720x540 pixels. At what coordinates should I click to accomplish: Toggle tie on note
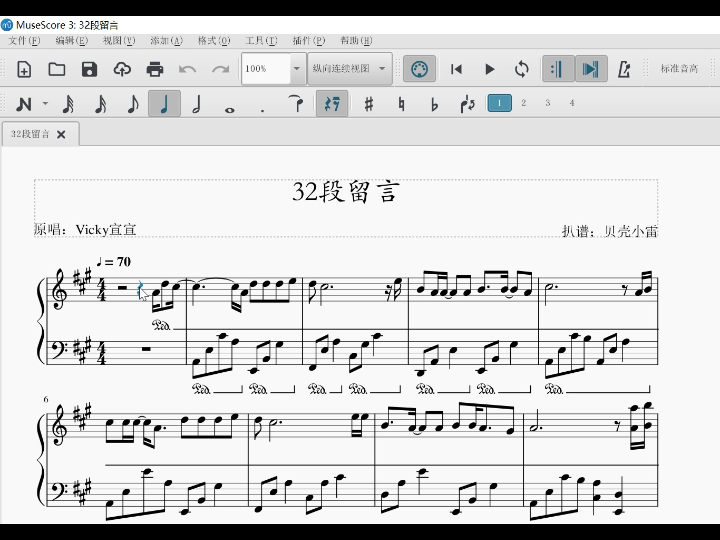pos(297,104)
